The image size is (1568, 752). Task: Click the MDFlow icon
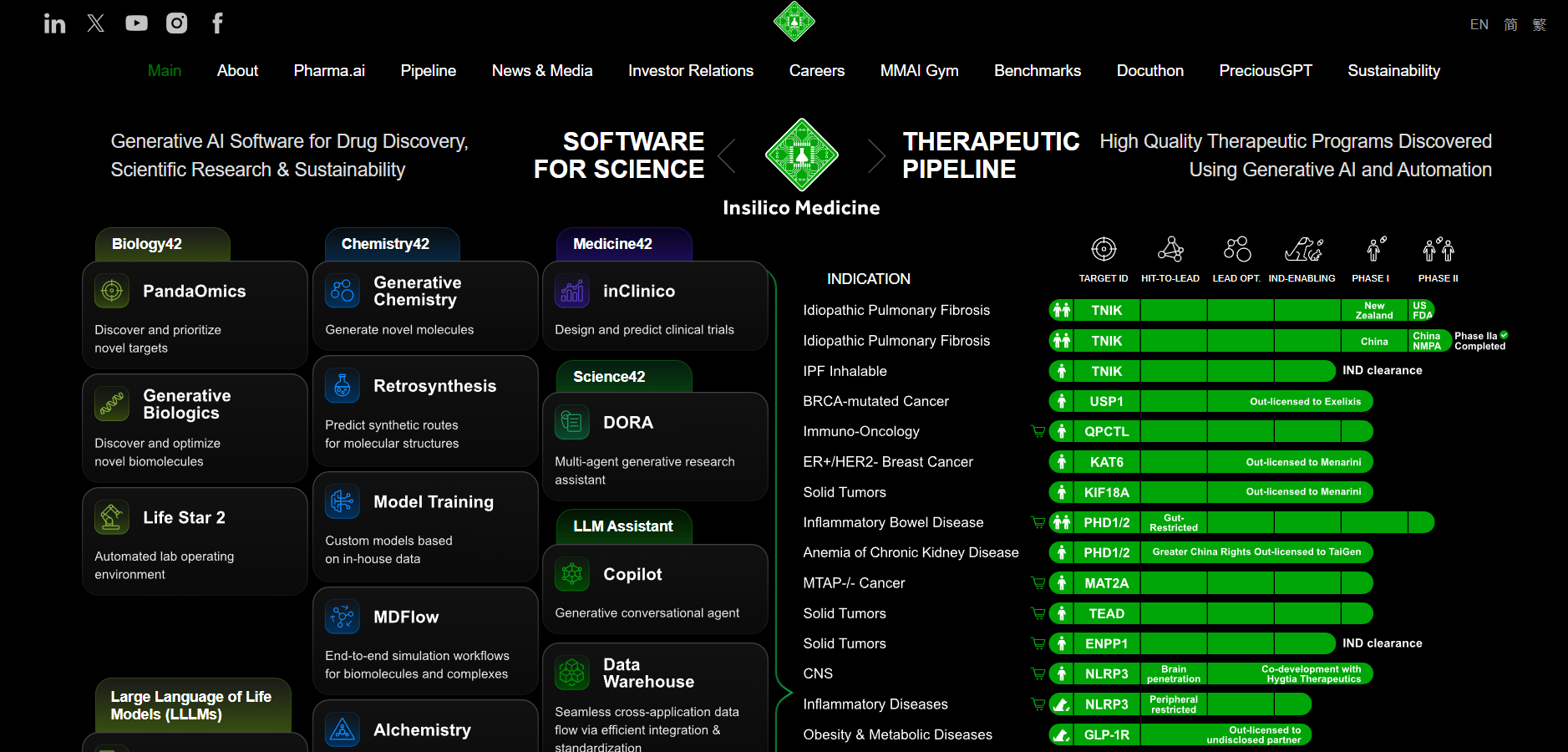click(x=343, y=617)
